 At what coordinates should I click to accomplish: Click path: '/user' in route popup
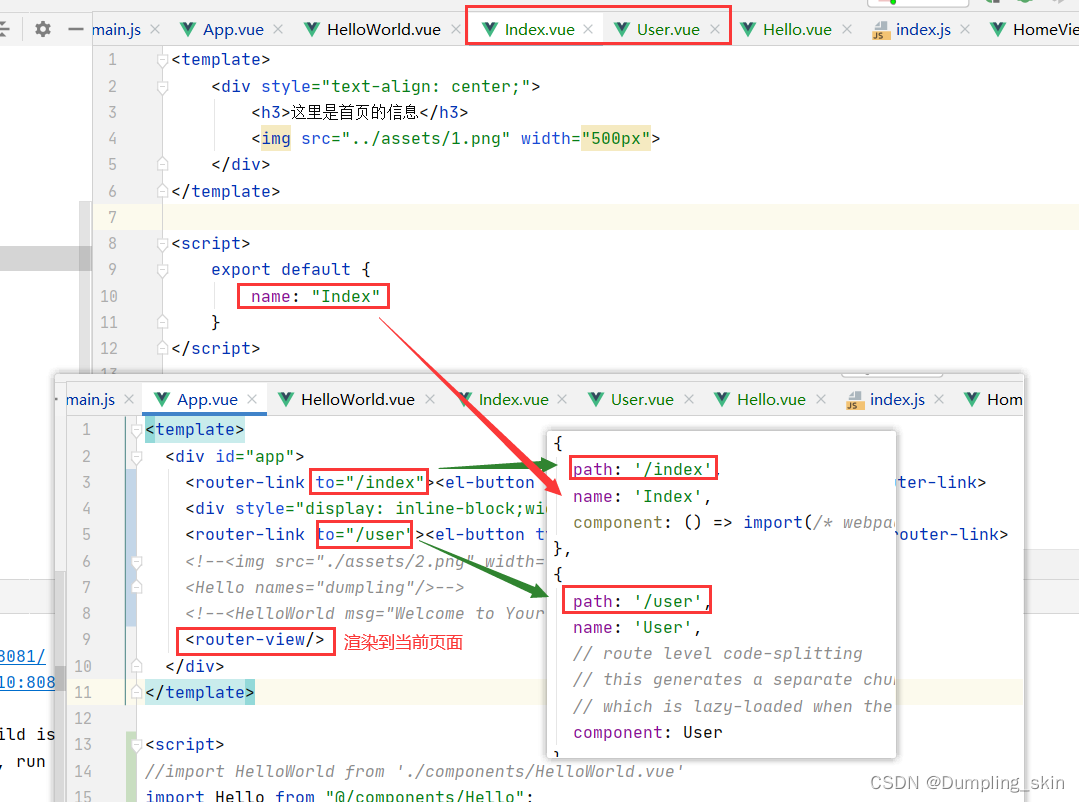(x=638, y=601)
